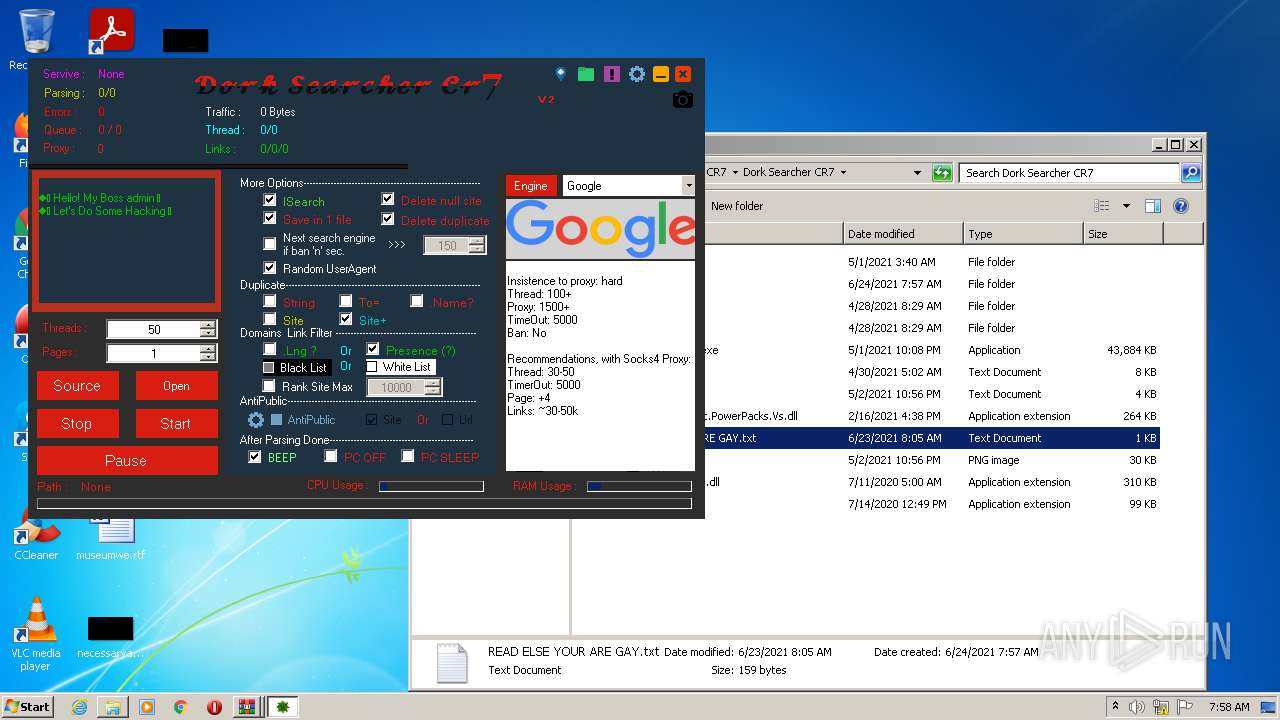The width and height of the screenshot is (1280, 720).
Task: Click volume speaker tray icon
Action: 1136,707
